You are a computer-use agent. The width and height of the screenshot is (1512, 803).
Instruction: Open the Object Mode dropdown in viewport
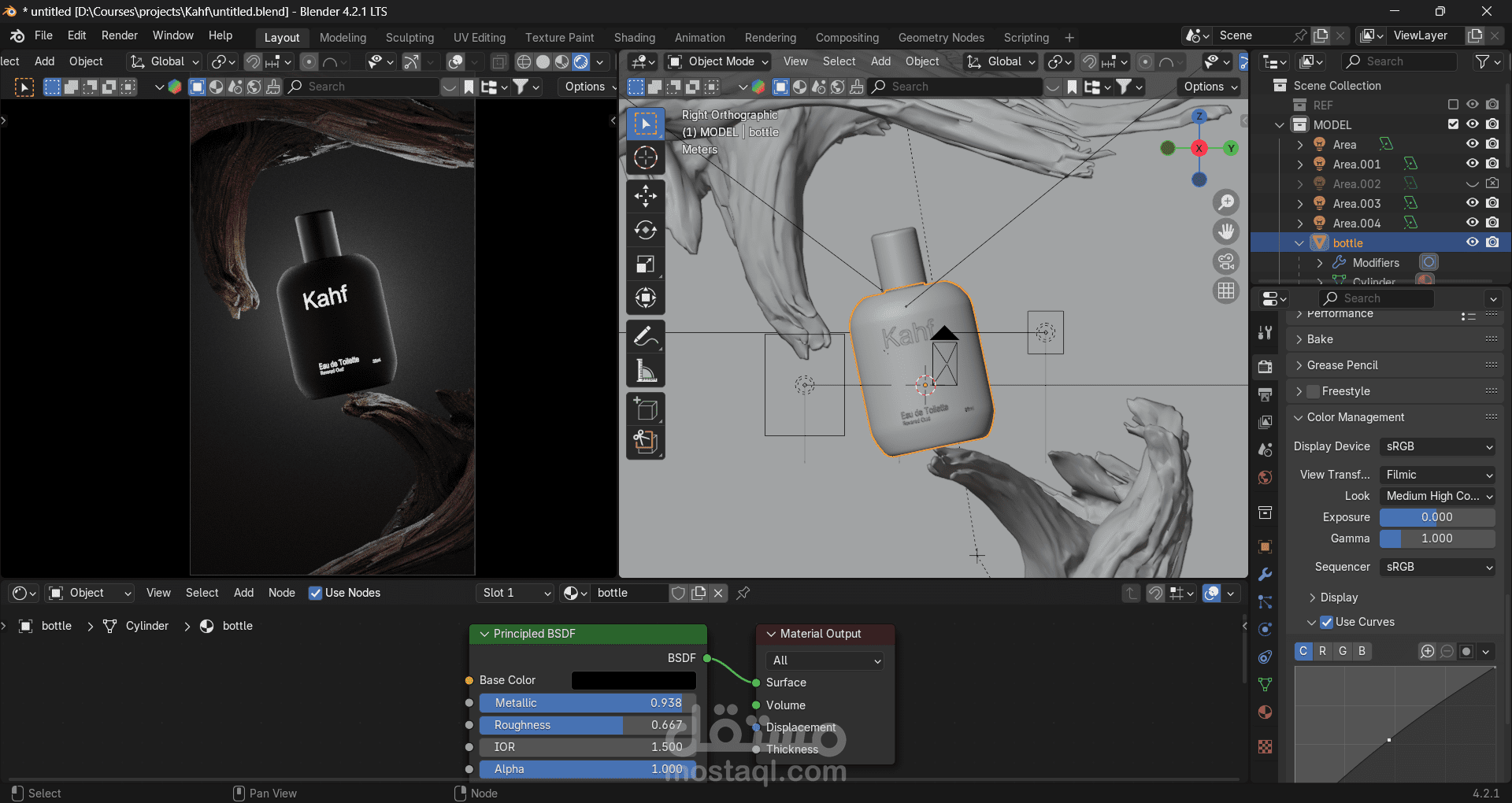tap(720, 61)
